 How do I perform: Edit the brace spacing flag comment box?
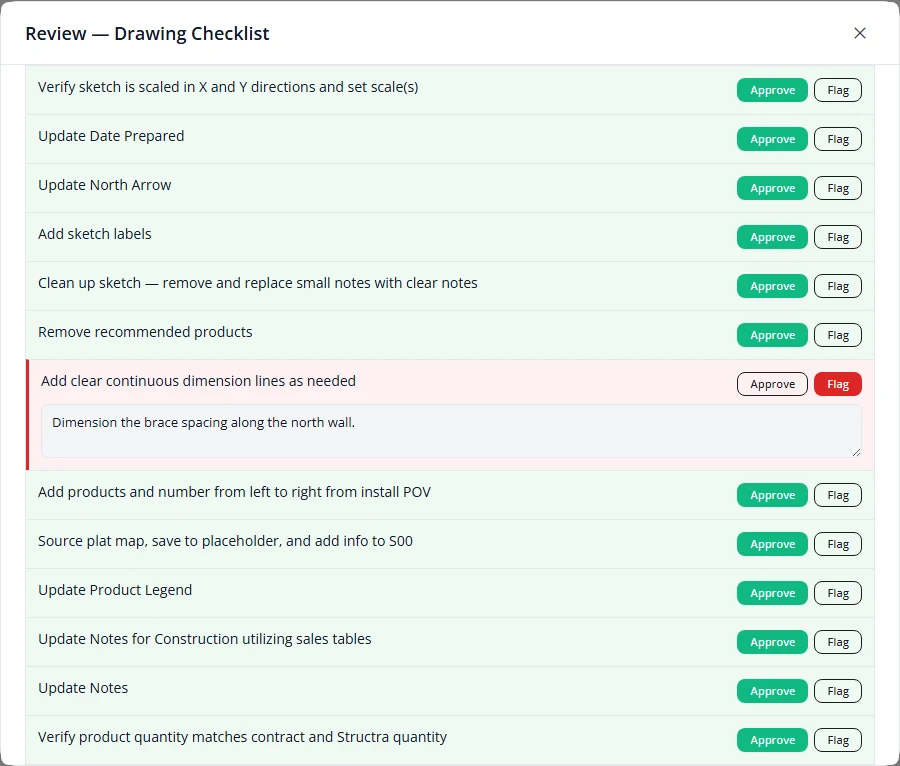click(451, 431)
